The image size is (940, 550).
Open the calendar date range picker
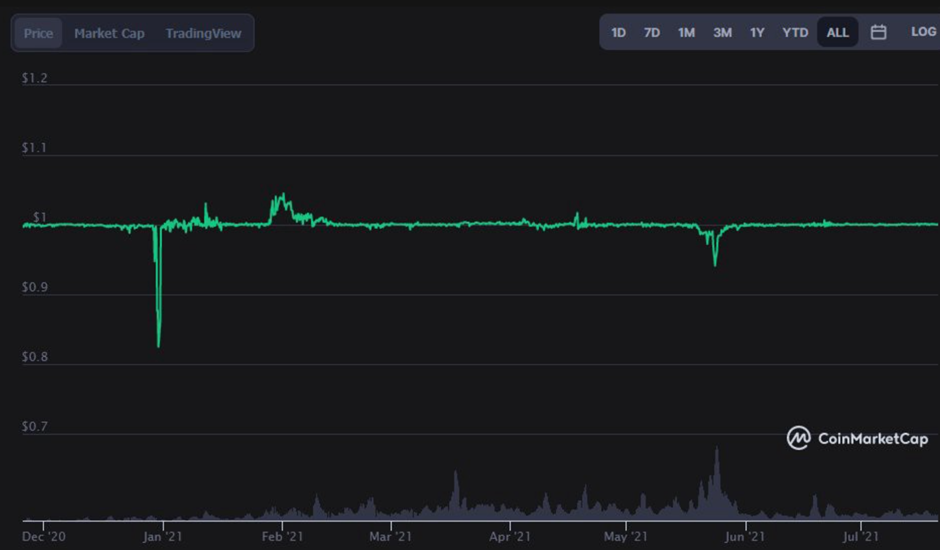point(878,32)
